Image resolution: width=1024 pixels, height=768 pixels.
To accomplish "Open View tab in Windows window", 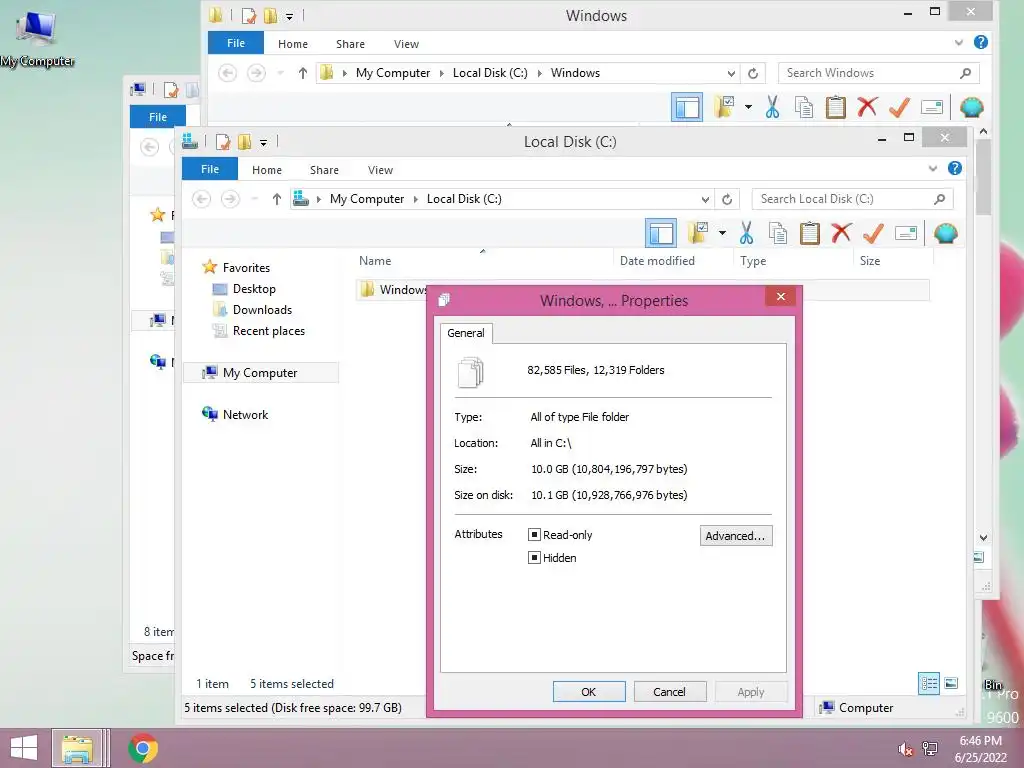I will coord(406,44).
